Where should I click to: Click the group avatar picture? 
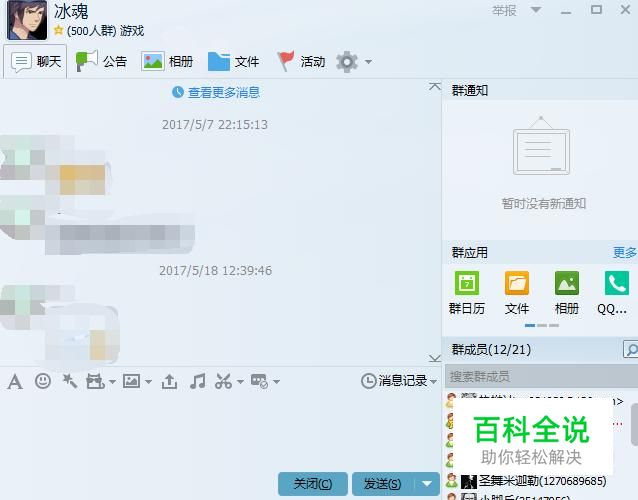(x=27, y=20)
